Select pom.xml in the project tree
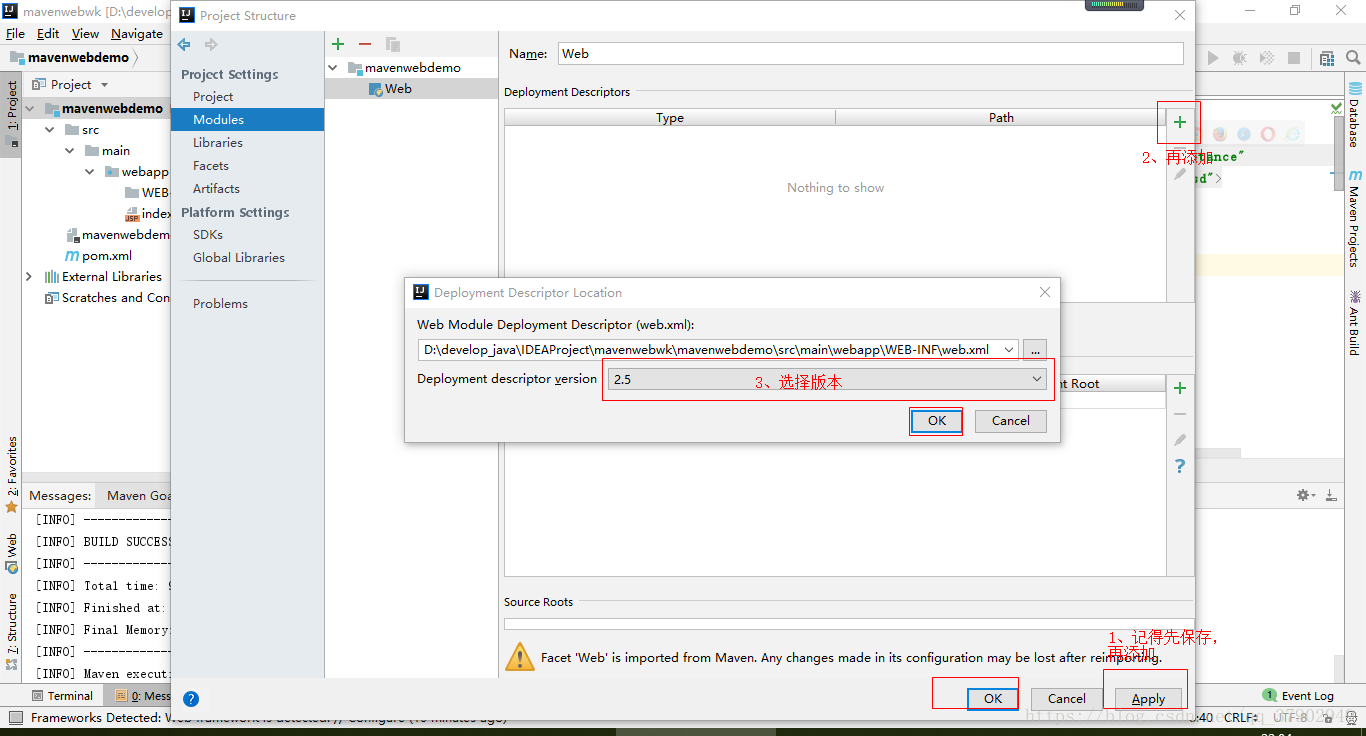The width and height of the screenshot is (1366, 736). tap(98, 255)
